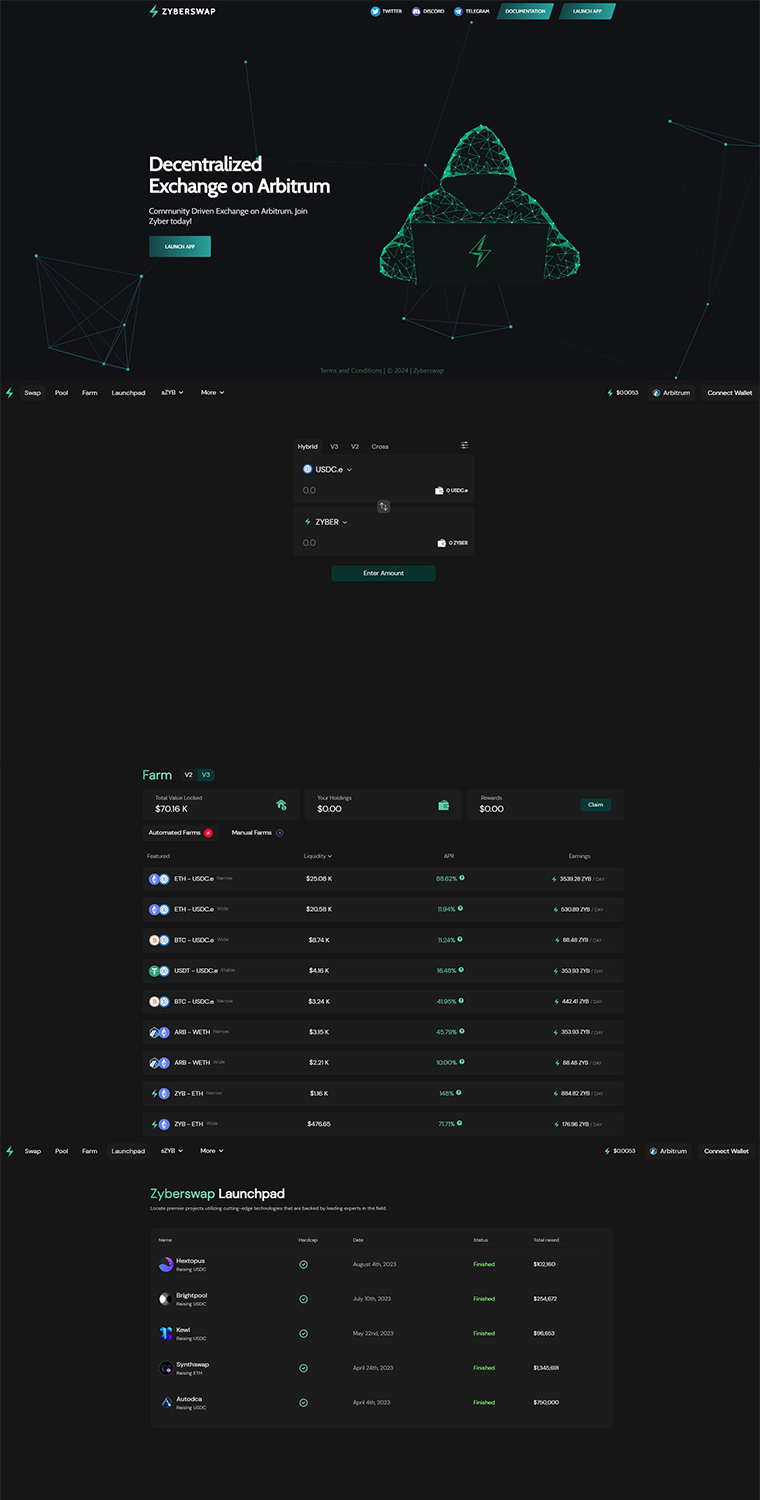
Task: Click the Zyberswap logo in the top header
Action: 181,11
